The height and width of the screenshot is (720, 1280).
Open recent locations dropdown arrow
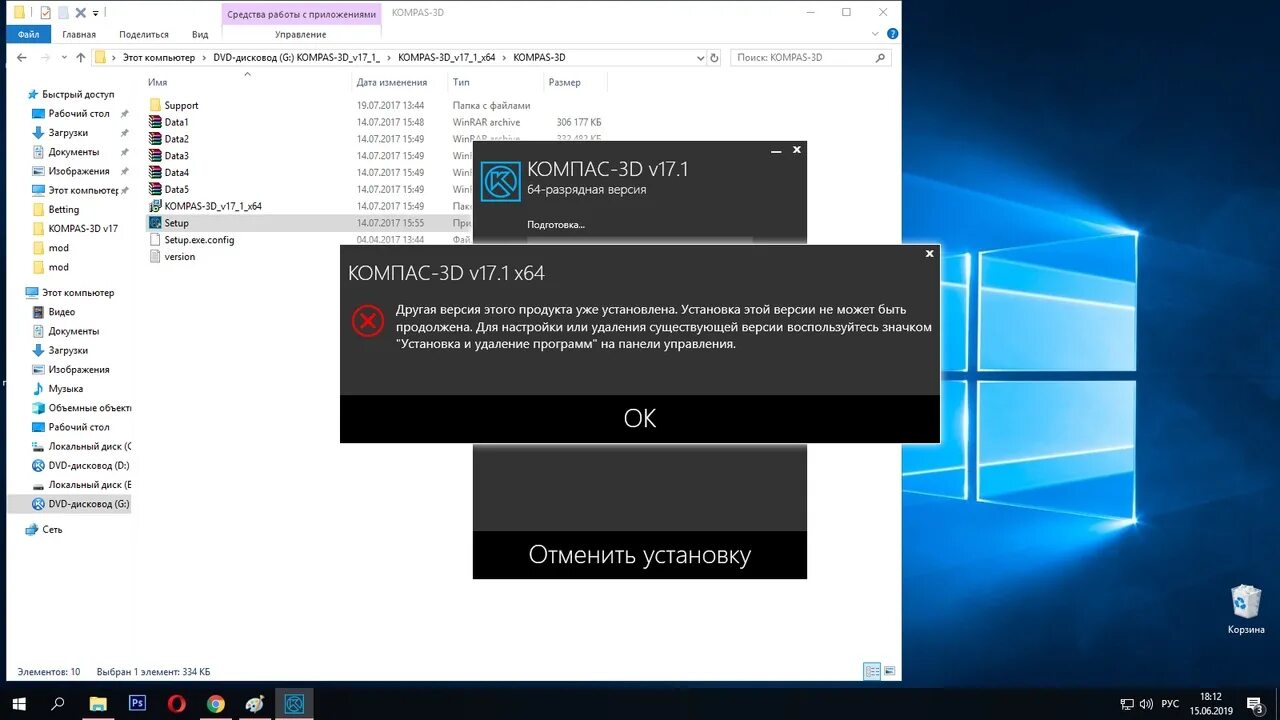[65, 58]
